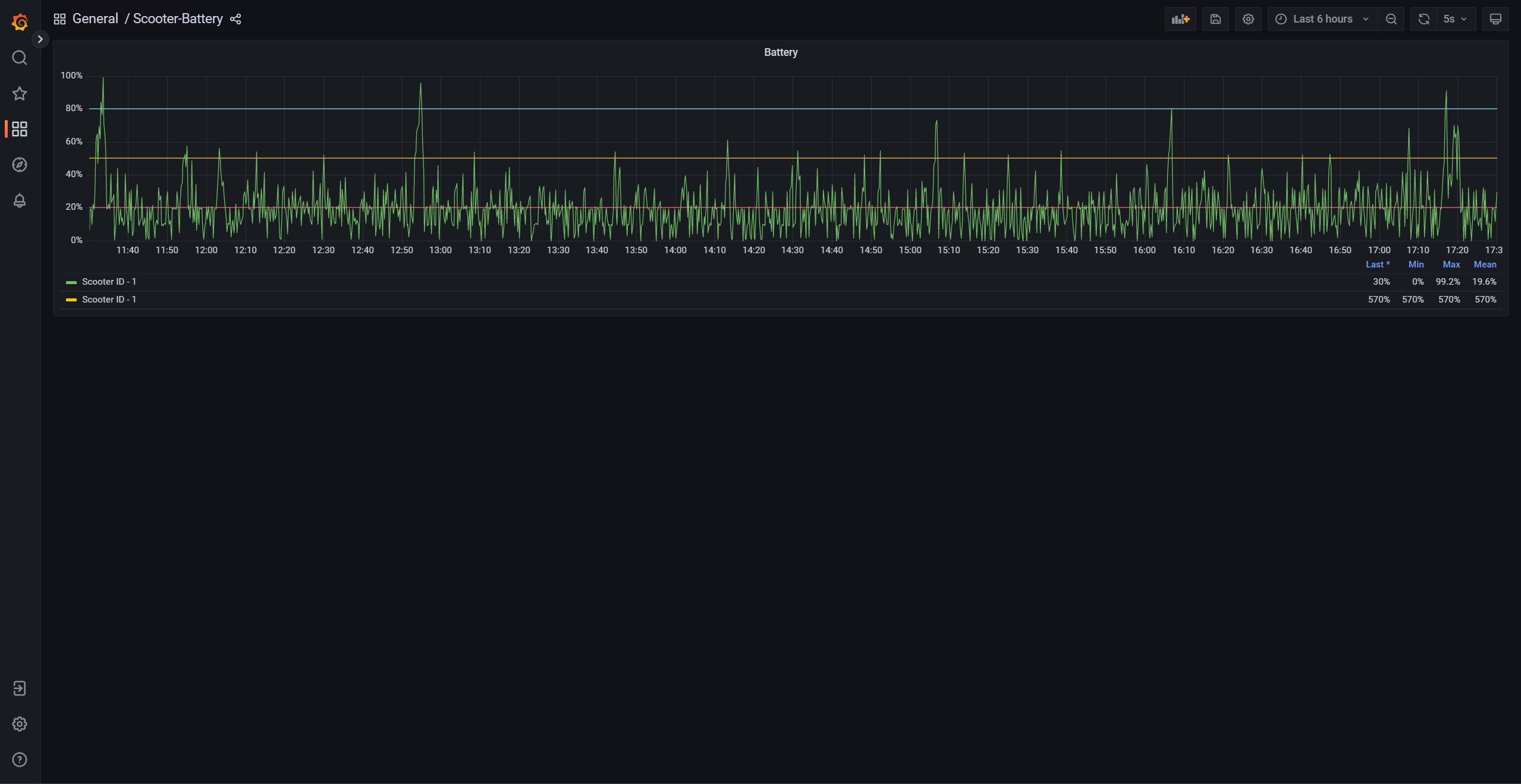Click the zoom out button
The height and width of the screenshot is (784, 1521).
click(x=1392, y=18)
